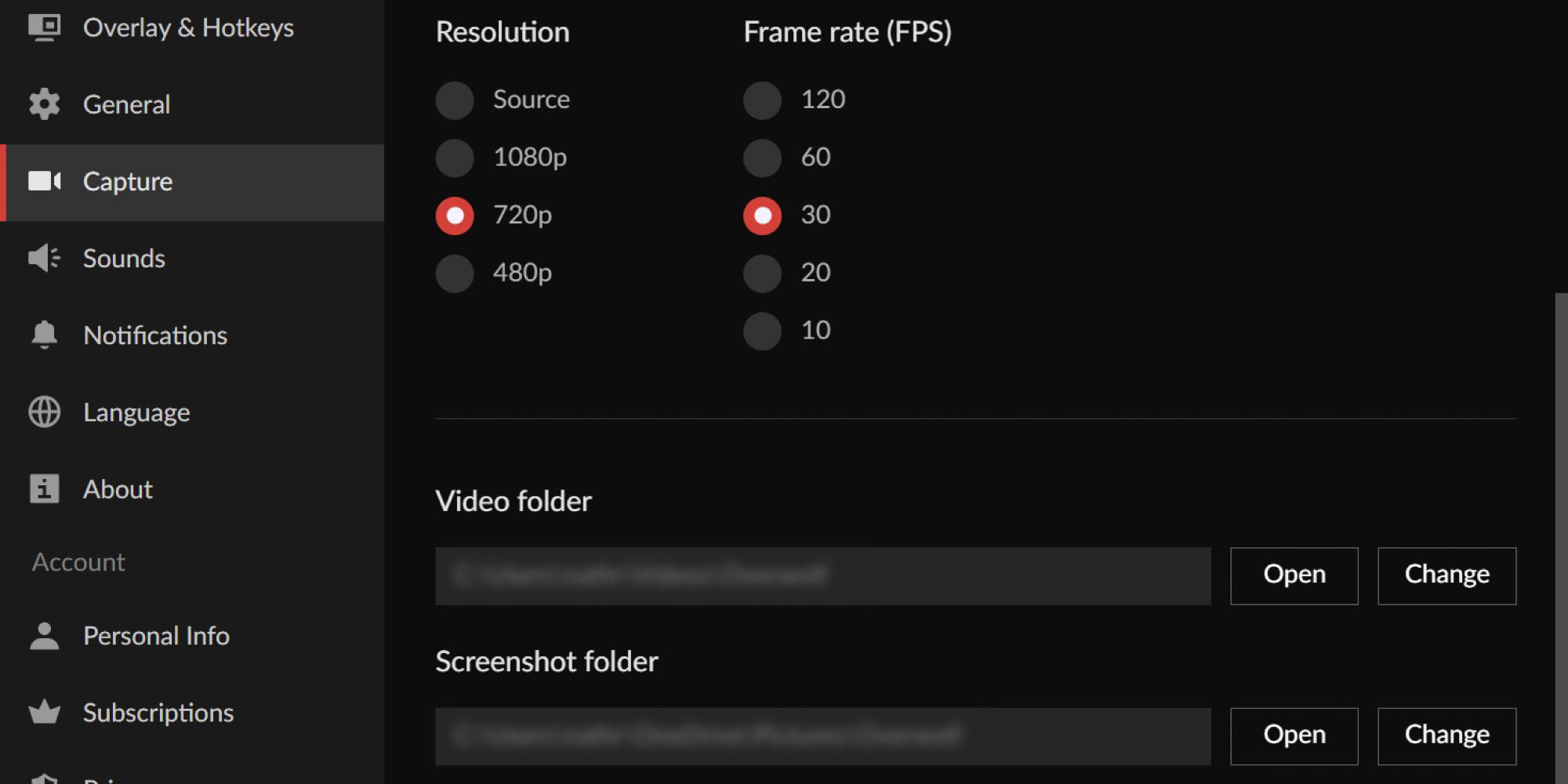Image resolution: width=1568 pixels, height=784 pixels.
Task: Click the Notifications bell icon
Action: [44, 335]
